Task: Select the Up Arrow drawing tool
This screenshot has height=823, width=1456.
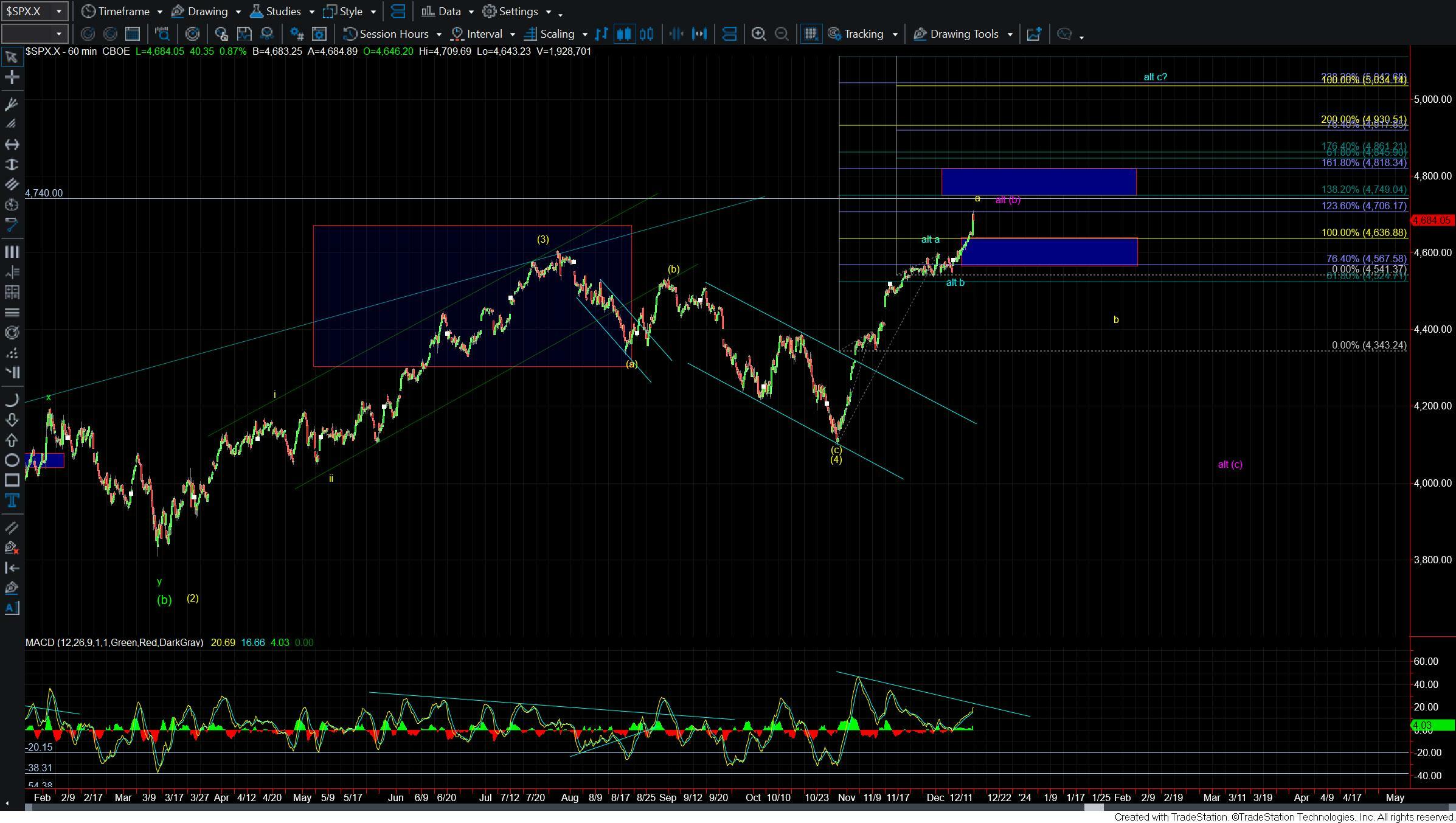Action: [x=12, y=440]
